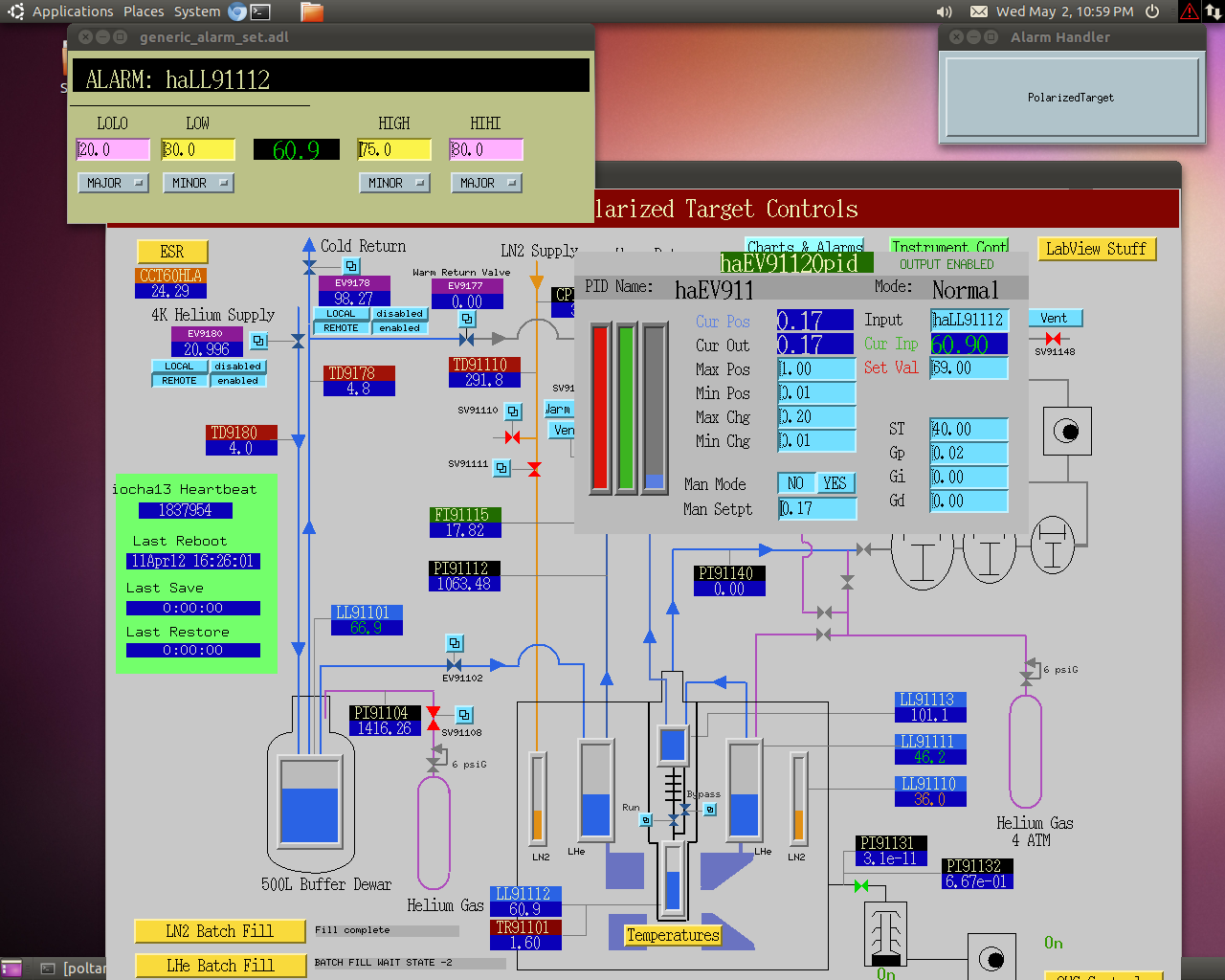
Task: Edit the LOLO alarm limit field
Action: coord(113,150)
